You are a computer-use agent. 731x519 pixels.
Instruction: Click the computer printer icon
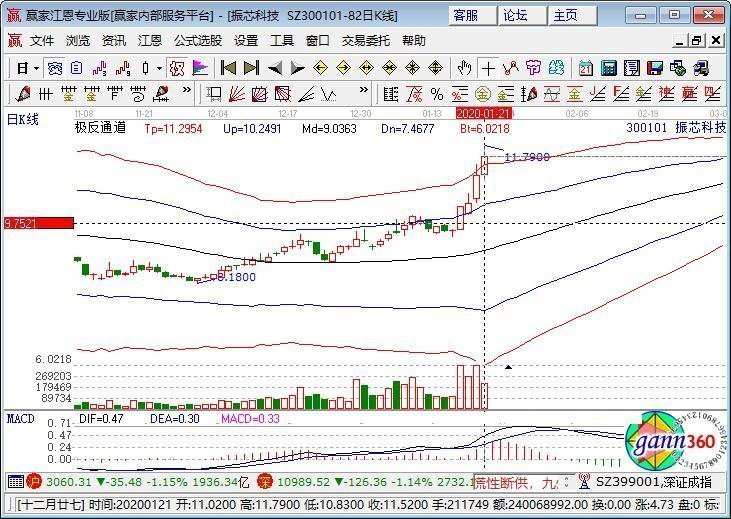701,69
